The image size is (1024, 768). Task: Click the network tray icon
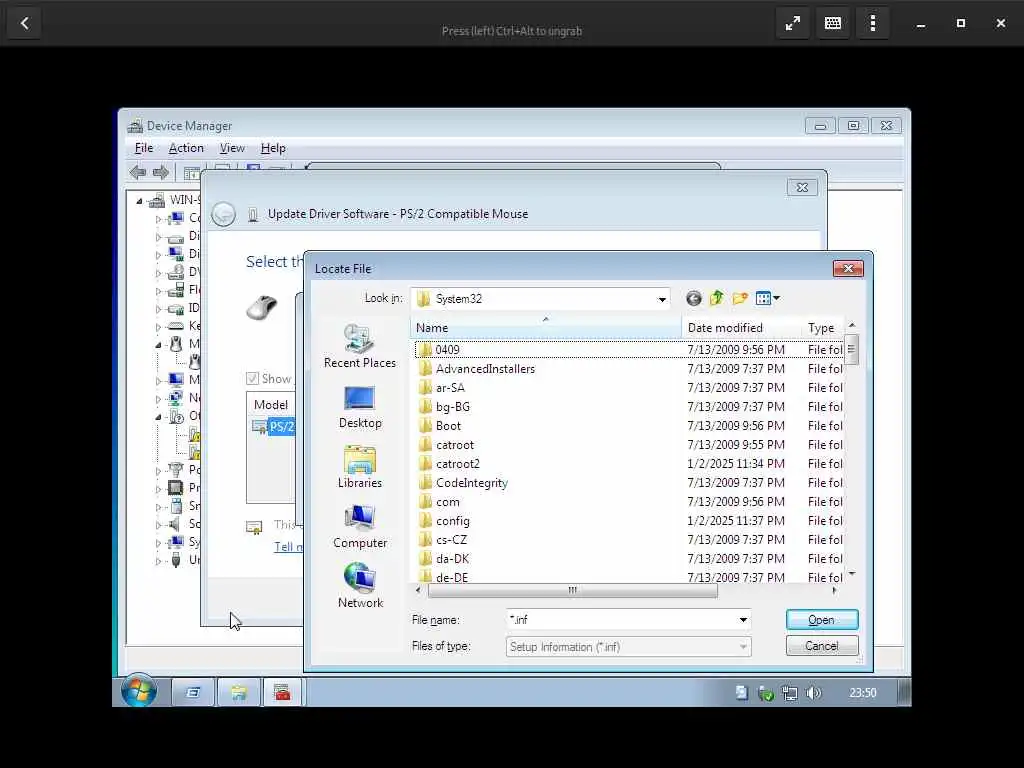pos(790,693)
